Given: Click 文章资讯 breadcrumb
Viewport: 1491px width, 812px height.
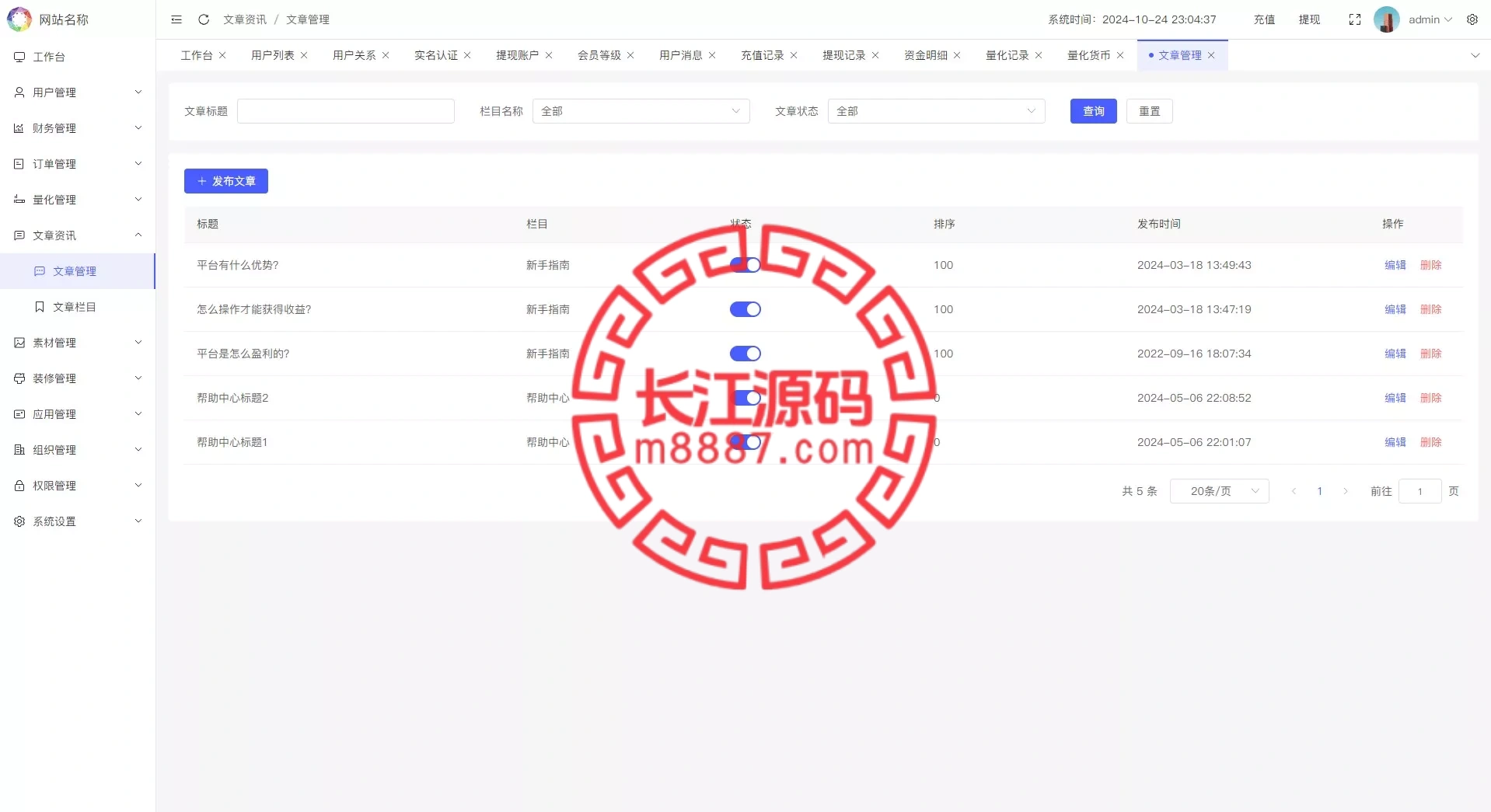Looking at the screenshot, I should (245, 19).
